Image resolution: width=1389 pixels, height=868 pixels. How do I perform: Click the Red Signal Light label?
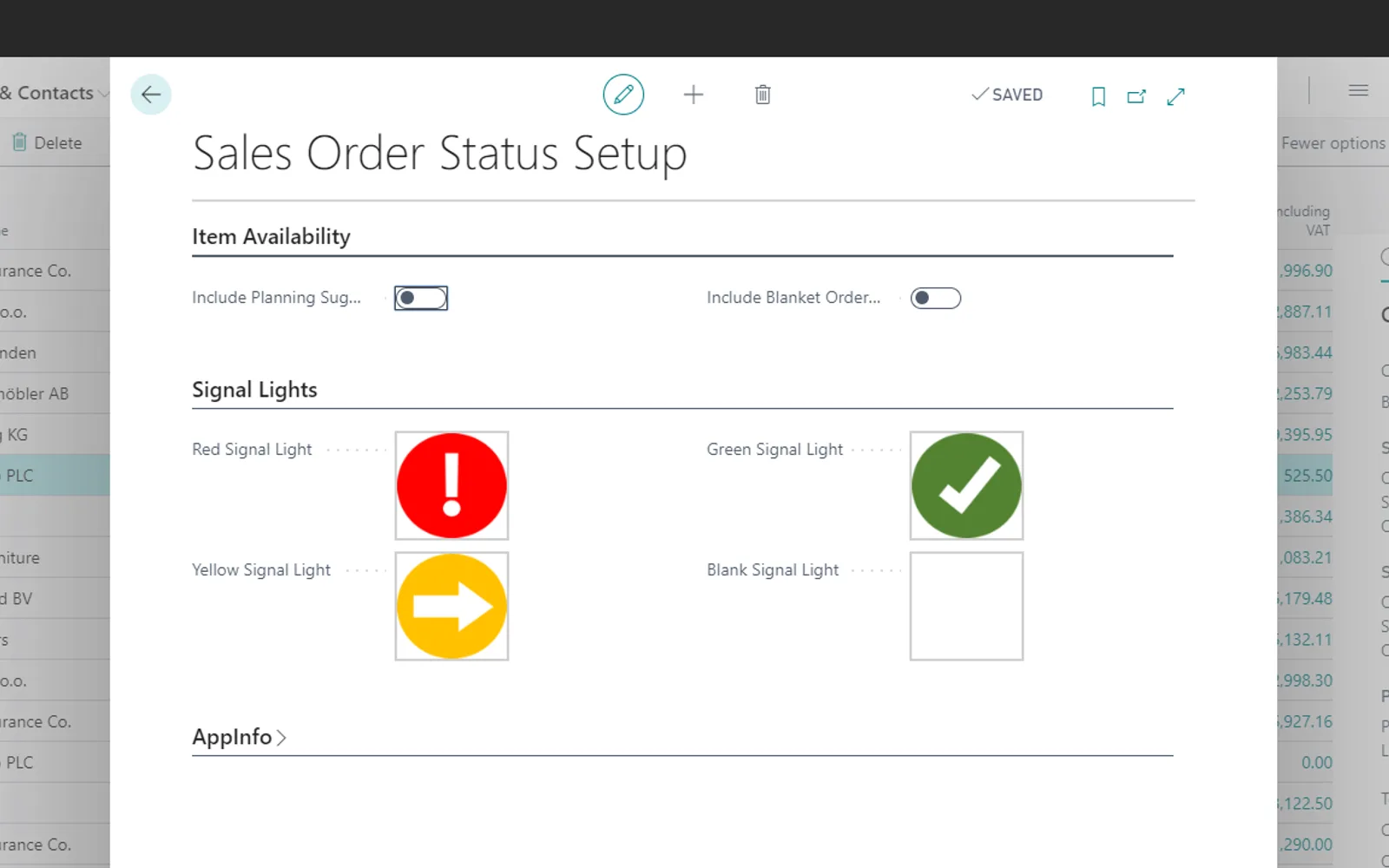coord(252,450)
